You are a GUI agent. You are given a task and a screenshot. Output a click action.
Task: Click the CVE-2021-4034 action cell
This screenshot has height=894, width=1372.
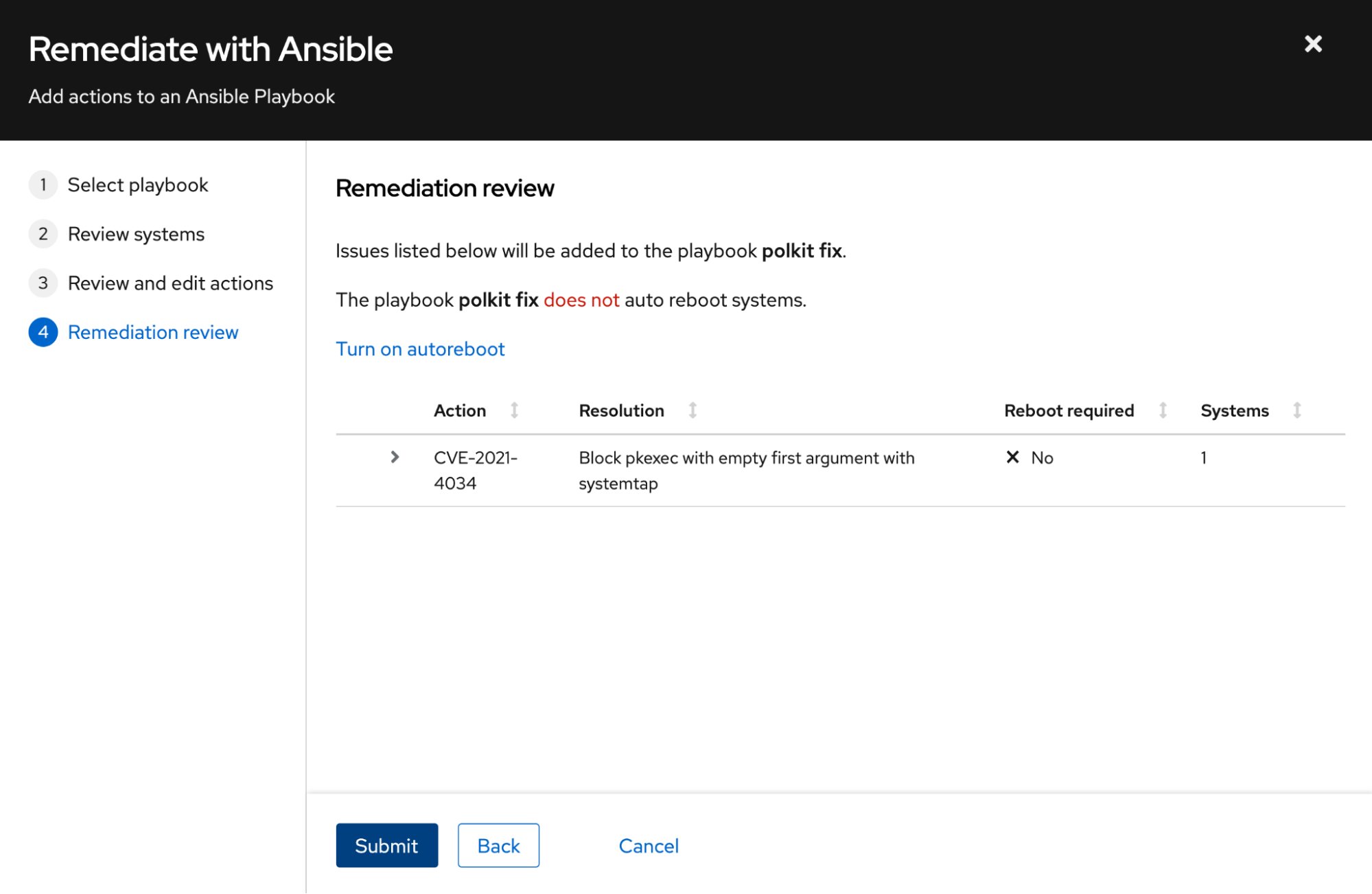[x=475, y=470]
